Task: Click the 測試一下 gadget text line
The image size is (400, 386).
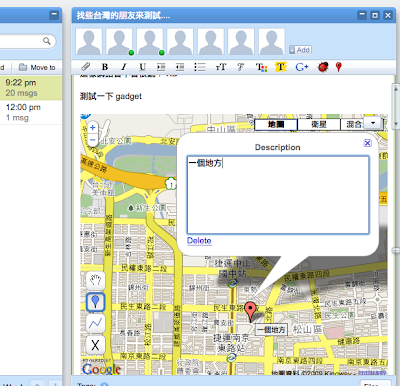Action: click(111, 96)
